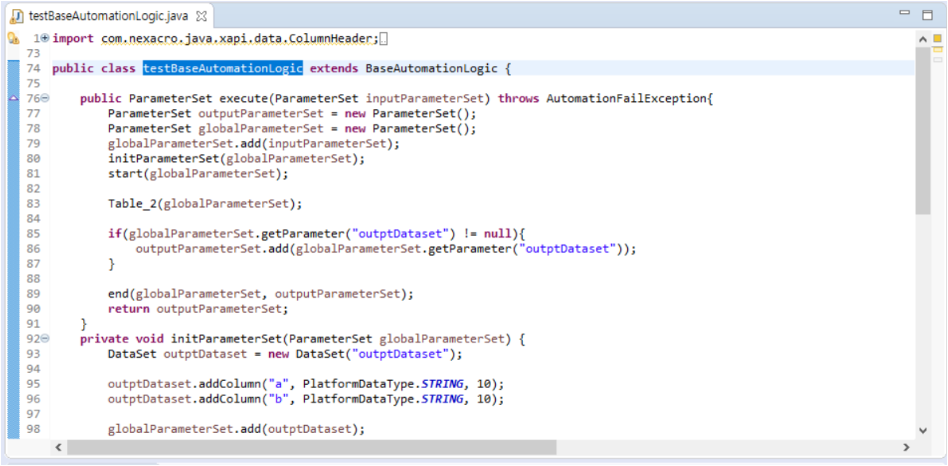
Task: Click the horizontal scrollbar right arrow
Action: pyautogui.click(x=906, y=446)
